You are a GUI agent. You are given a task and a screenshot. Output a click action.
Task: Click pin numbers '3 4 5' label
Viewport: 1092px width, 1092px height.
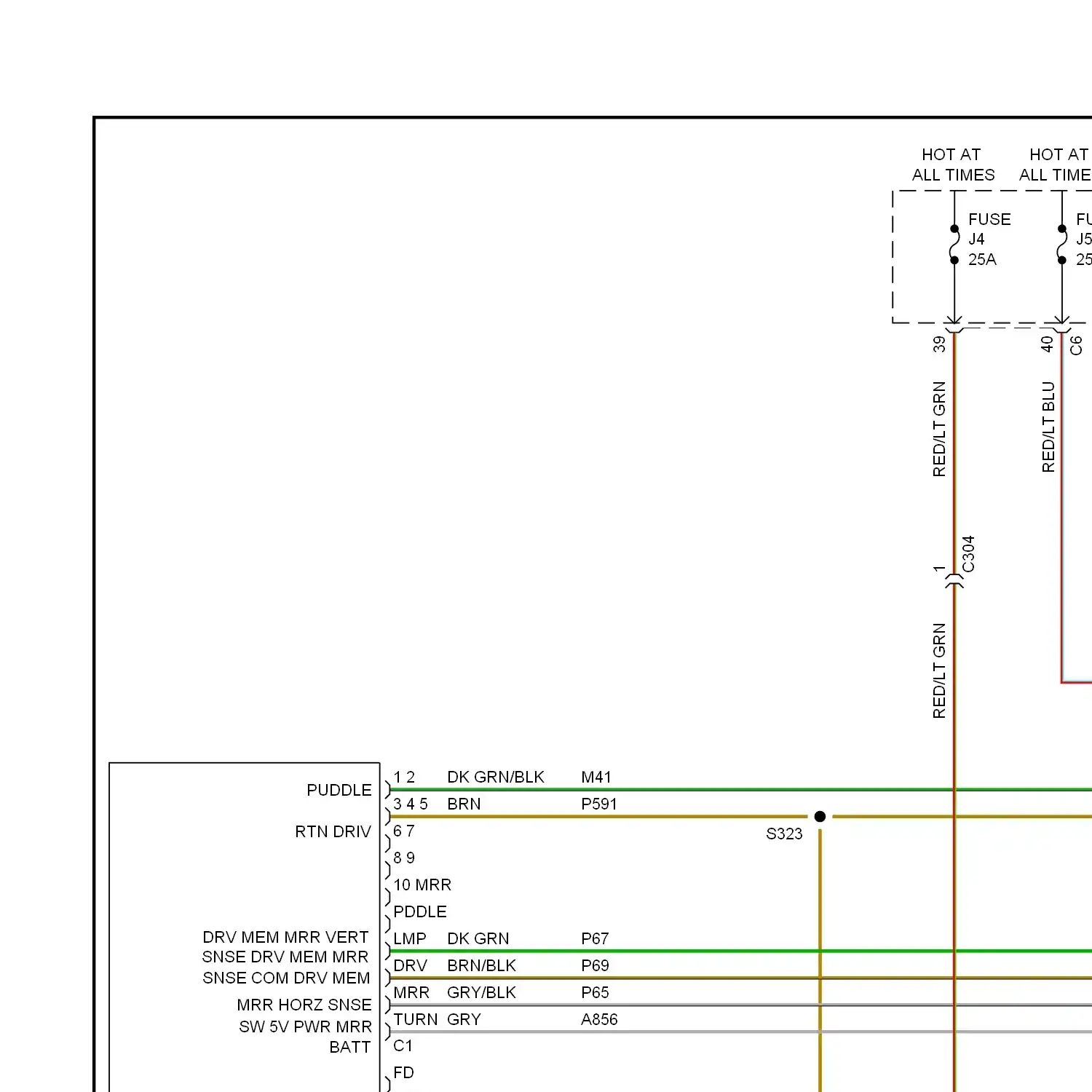click(411, 804)
